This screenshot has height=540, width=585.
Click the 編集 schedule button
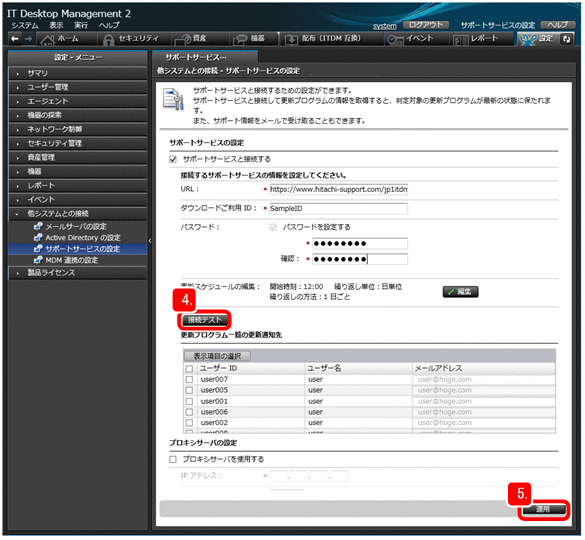[x=460, y=292]
